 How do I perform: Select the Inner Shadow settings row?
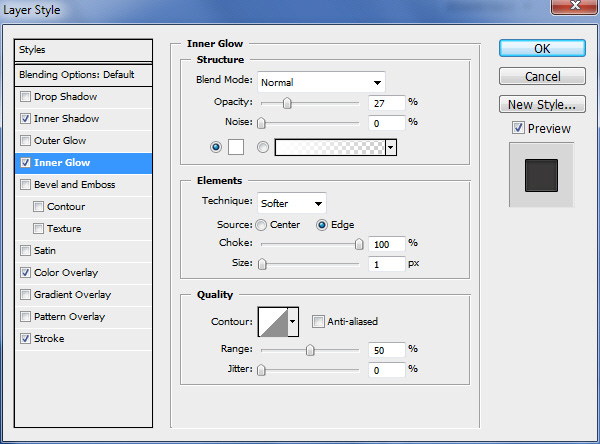[83, 119]
